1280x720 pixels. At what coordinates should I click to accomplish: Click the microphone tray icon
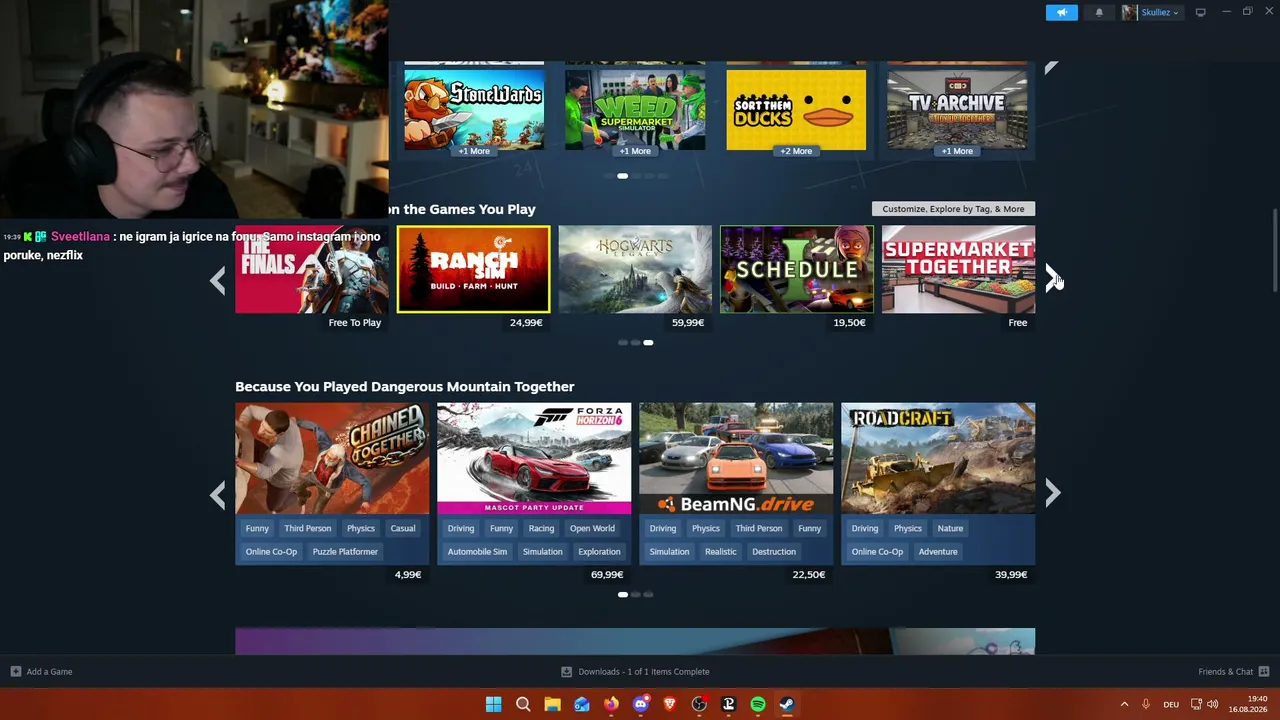coord(1146,704)
